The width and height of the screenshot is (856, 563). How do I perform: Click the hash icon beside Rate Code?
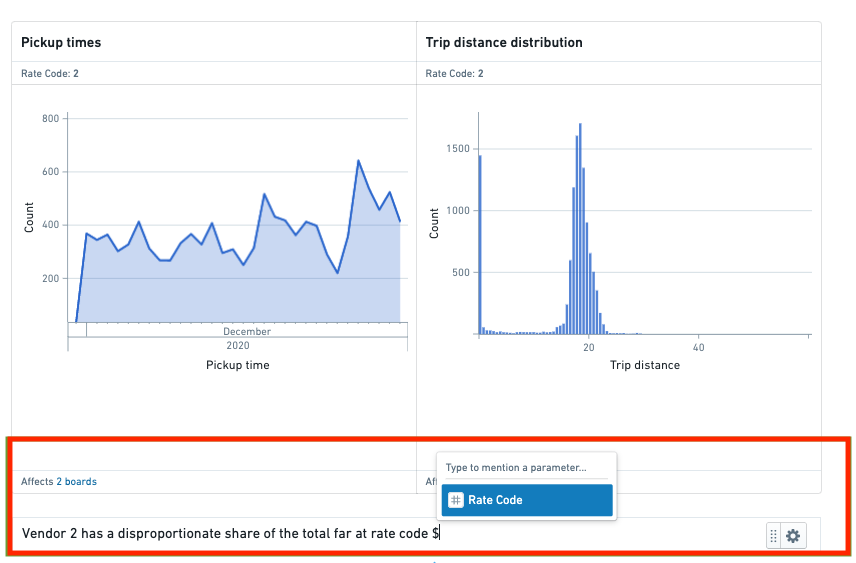pyautogui.click(x=456, y=500)
